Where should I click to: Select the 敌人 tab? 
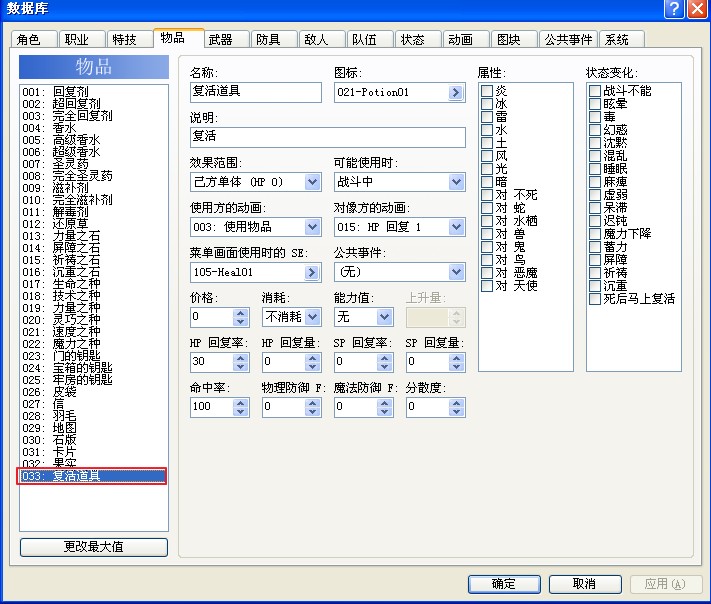[322, 39]
